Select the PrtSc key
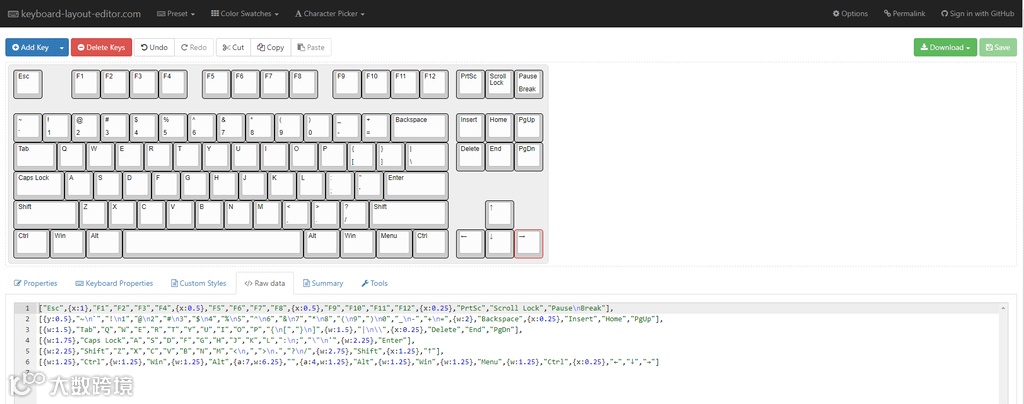This screenshot has width=1024, height=404. tap(470, 84)
